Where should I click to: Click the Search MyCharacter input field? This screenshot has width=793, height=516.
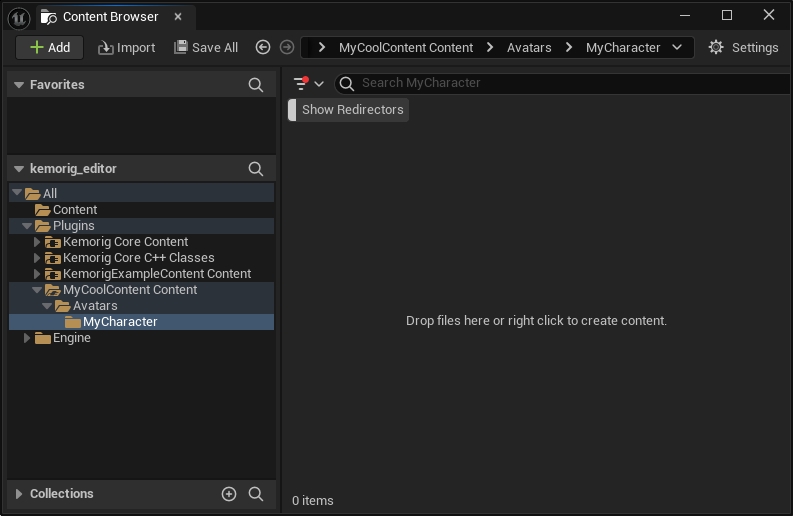[560, 83]
